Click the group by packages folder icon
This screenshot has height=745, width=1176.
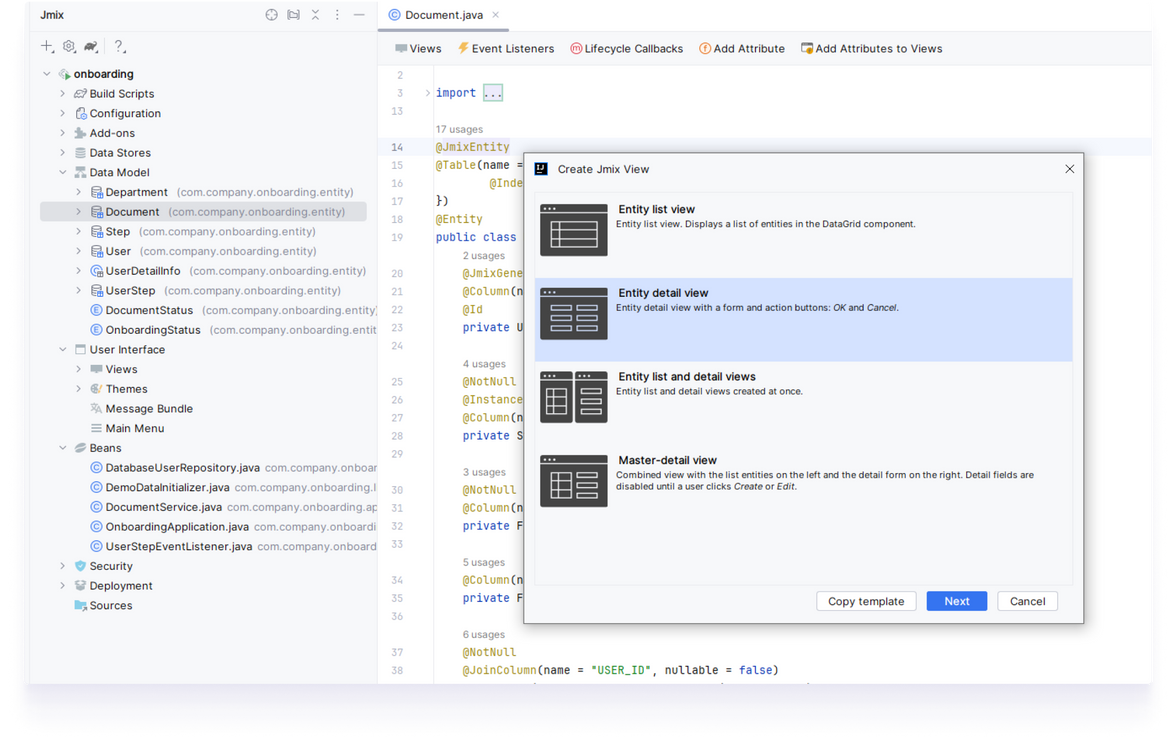293,15
